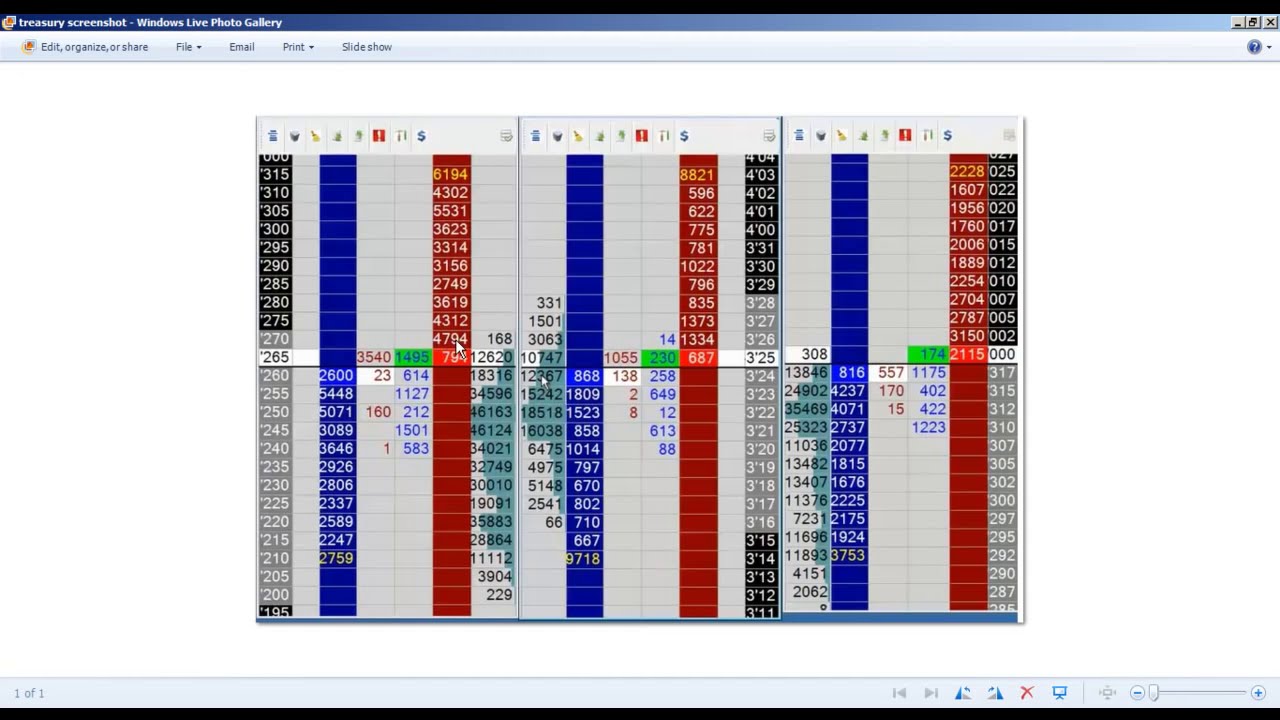Click the yellow 3753 bid cell
This screenshot has width=1280, height=720.
(x=848, y=556)
